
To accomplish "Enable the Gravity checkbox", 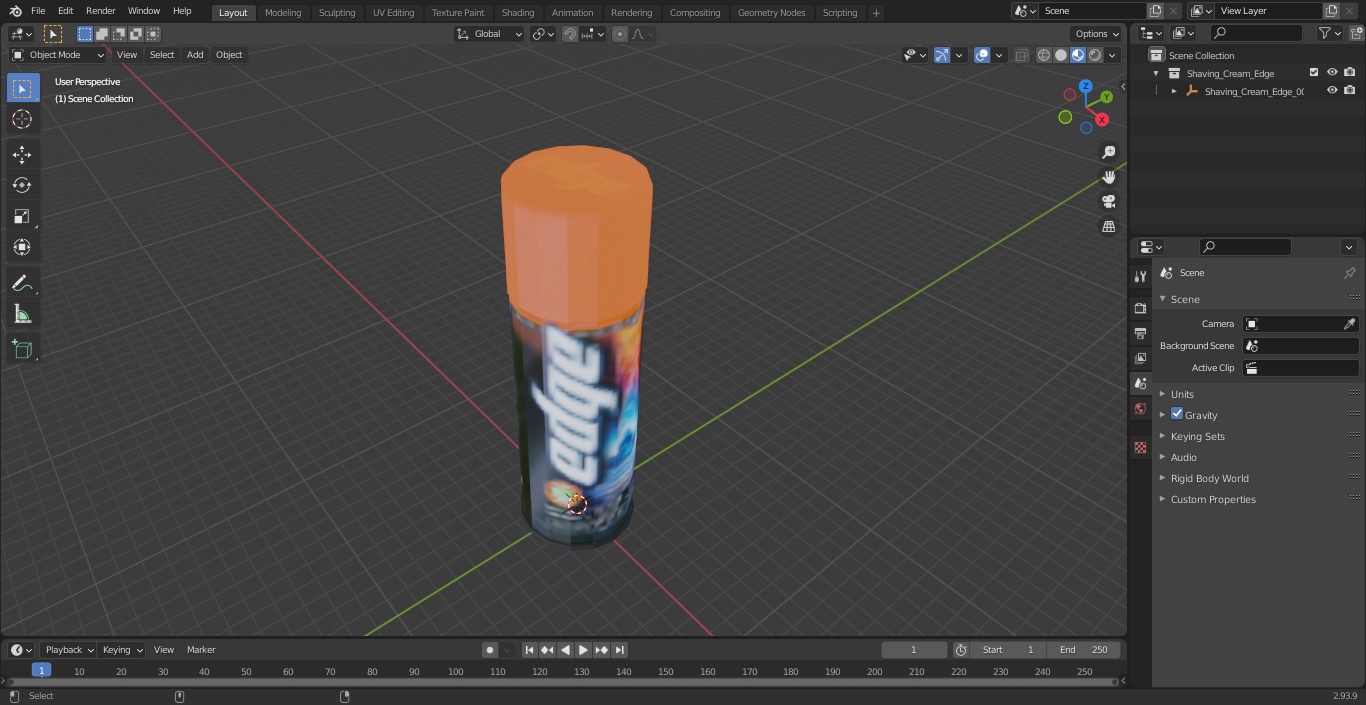I will [x=1177, y=414].
